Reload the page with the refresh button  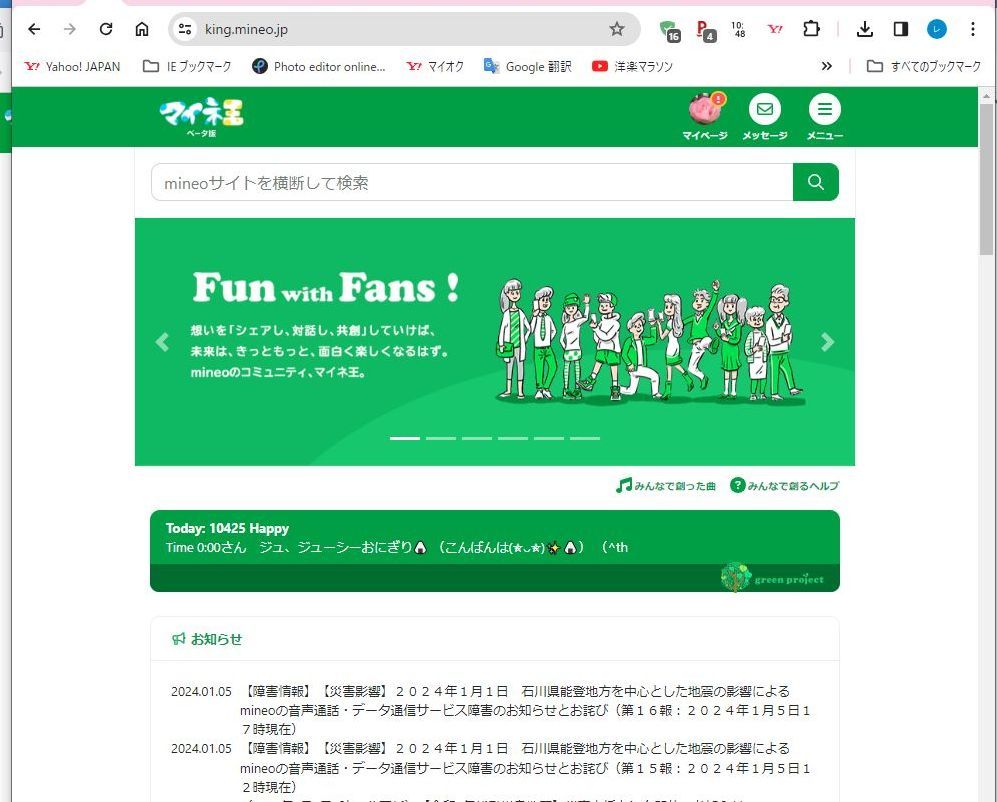click(x=106, y=29)
